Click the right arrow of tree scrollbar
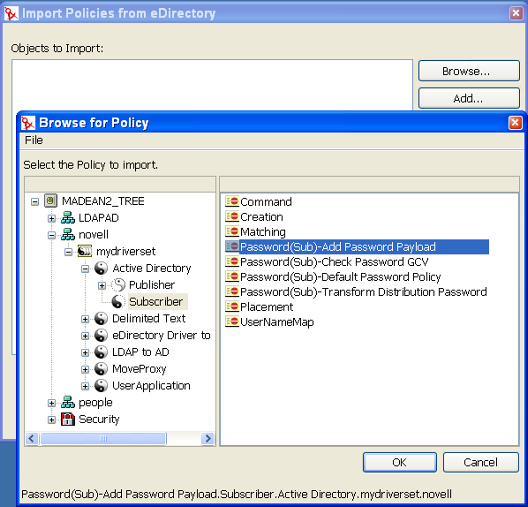528x507 pixels. click(x=208, y=438)
